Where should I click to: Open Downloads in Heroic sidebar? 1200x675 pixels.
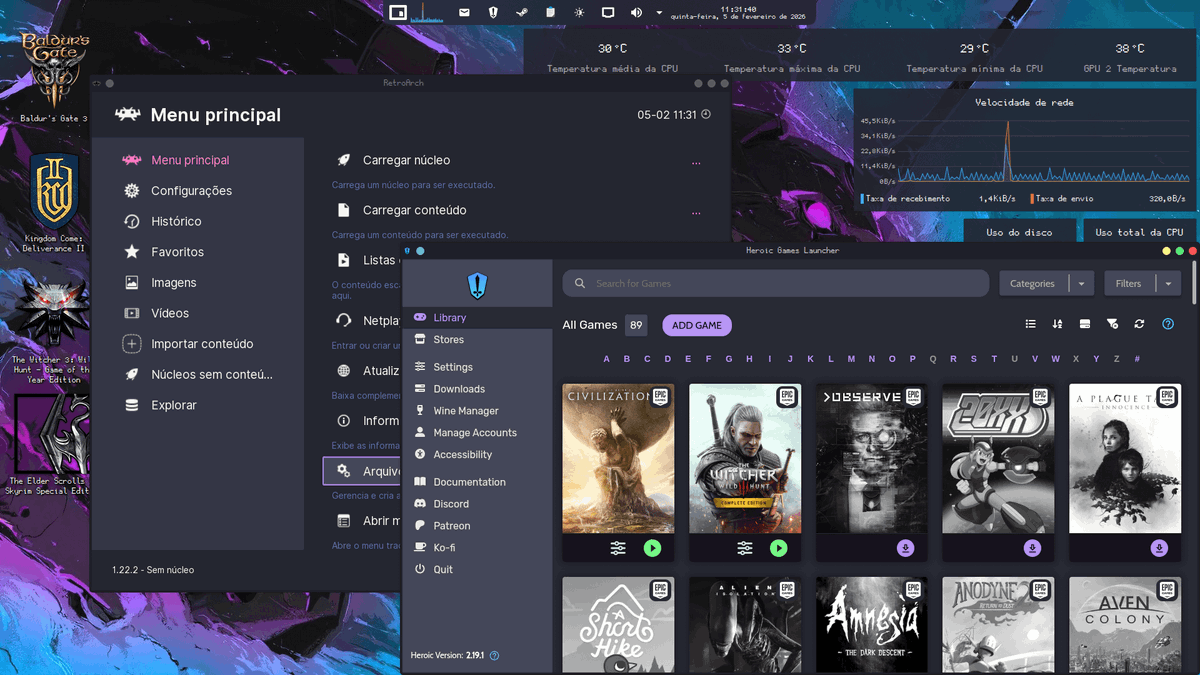[477, 389]
